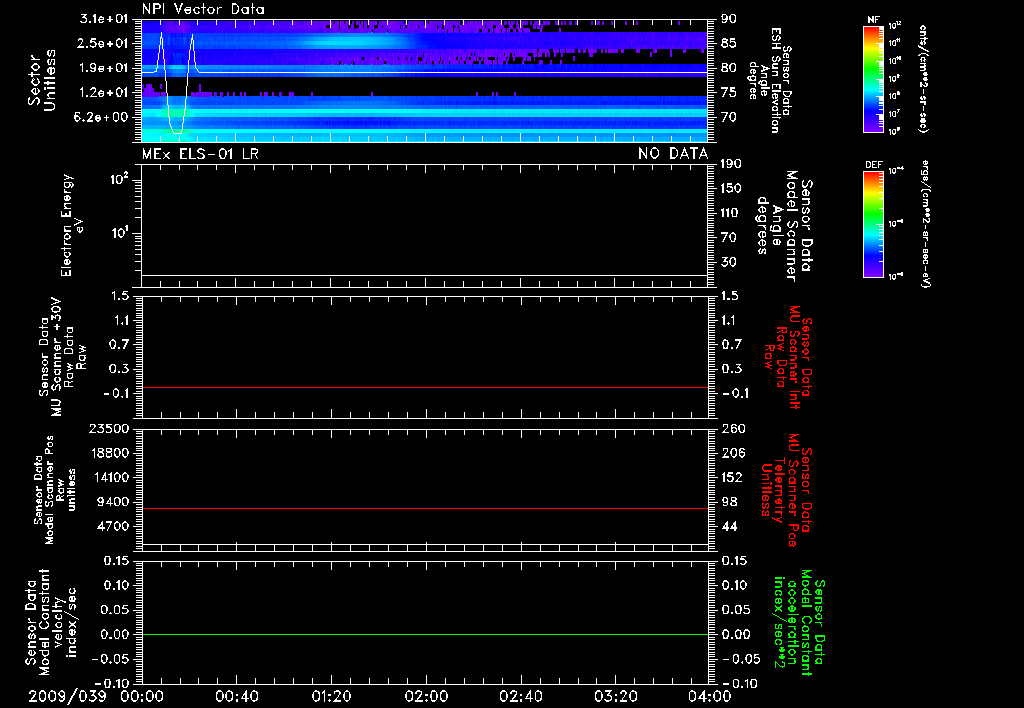Click the DEF color bar legend
The image size is (1024, 708).
tap(873, 224)
